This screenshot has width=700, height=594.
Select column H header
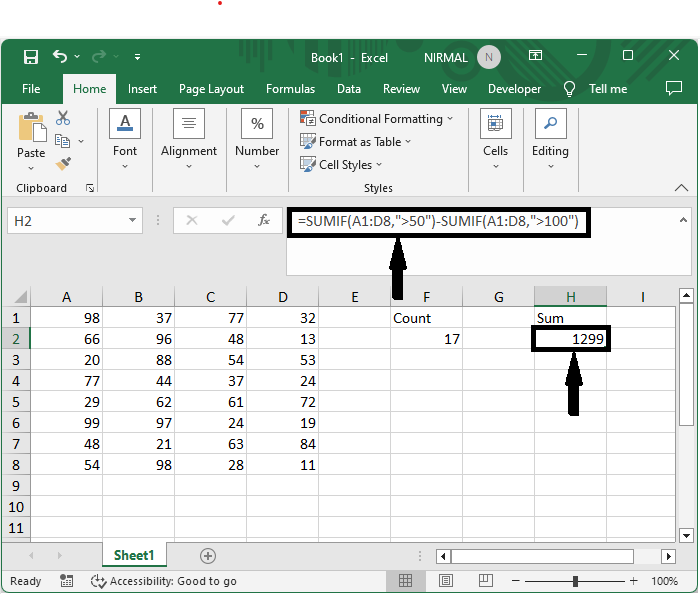(571, 297)
